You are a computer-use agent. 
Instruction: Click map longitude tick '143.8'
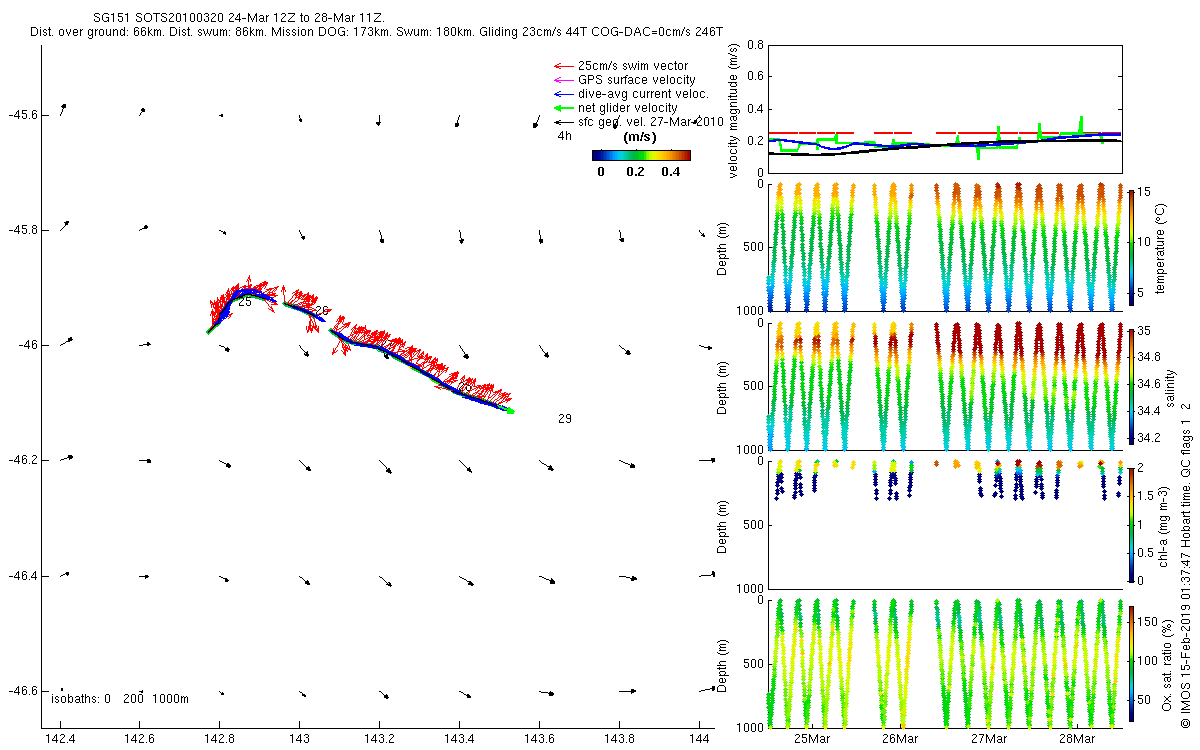[619, 739]
